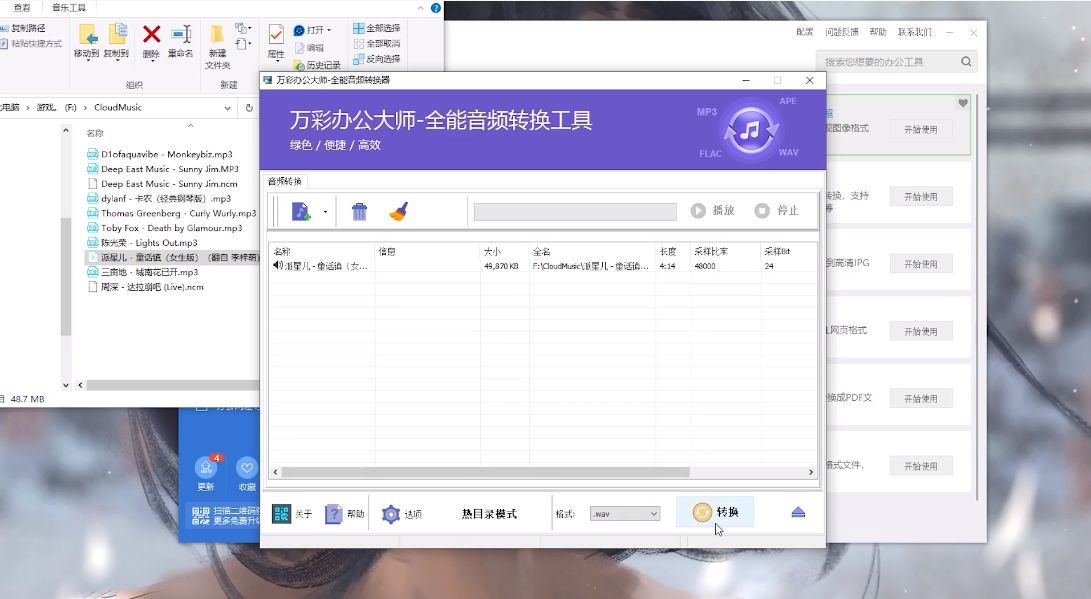Viewport: 1091px width, 599px height.
Task: Click 反向选择 invert selection
Action: 376,58
